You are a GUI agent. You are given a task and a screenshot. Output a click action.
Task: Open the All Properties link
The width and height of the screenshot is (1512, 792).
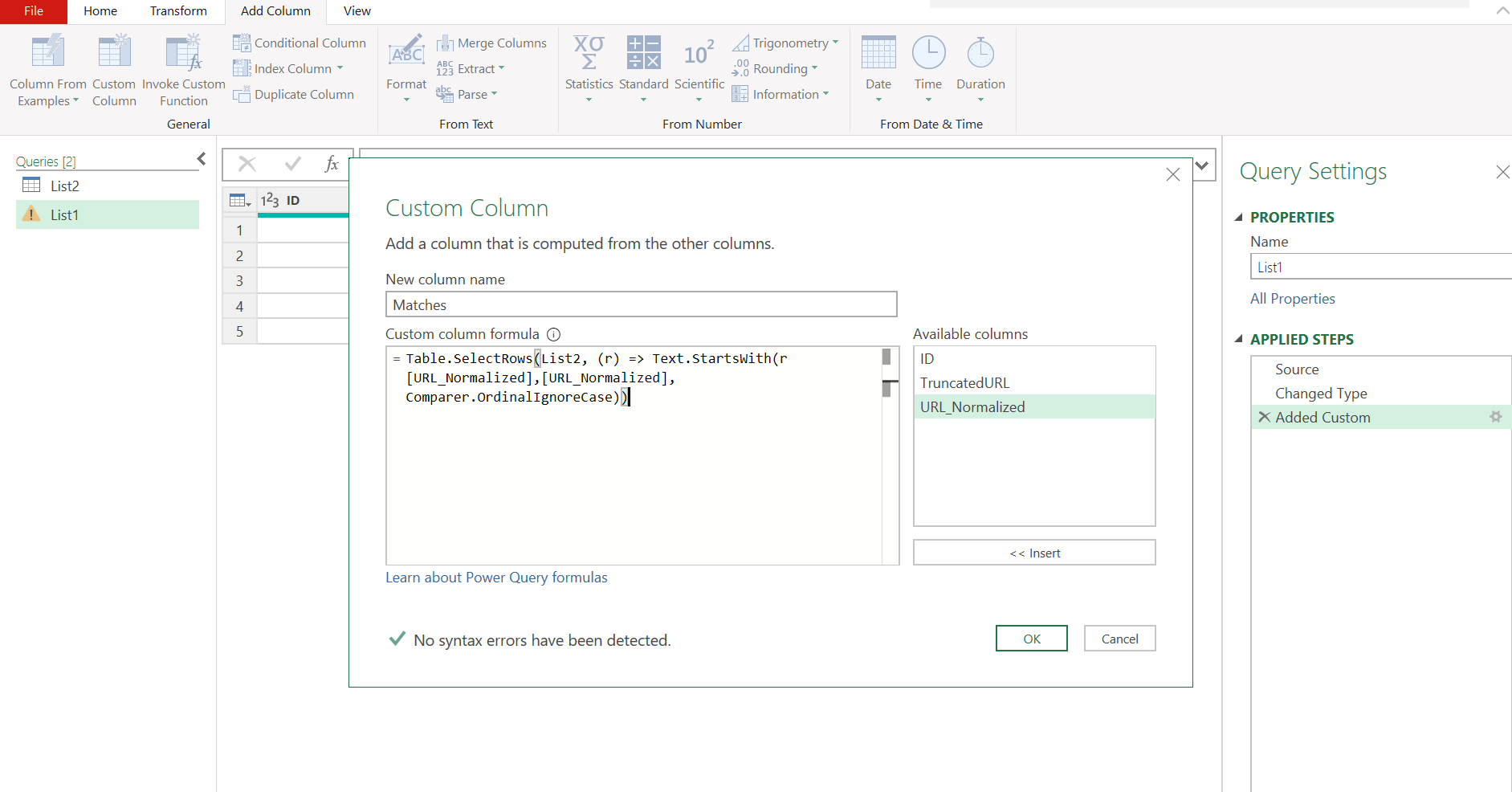[x=1292, y=299]
